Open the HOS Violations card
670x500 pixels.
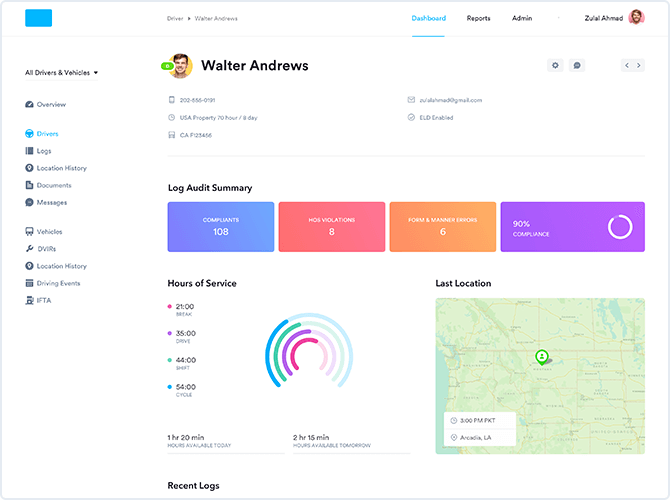point(331,227)
